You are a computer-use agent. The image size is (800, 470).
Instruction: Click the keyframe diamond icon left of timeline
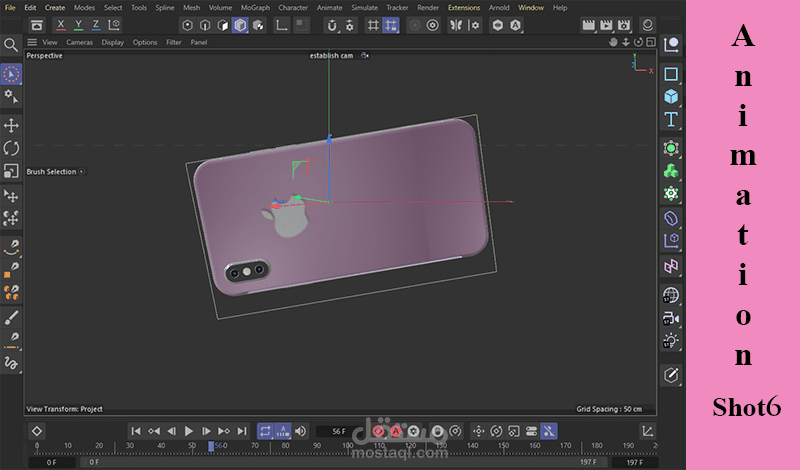tap(37, 431)
